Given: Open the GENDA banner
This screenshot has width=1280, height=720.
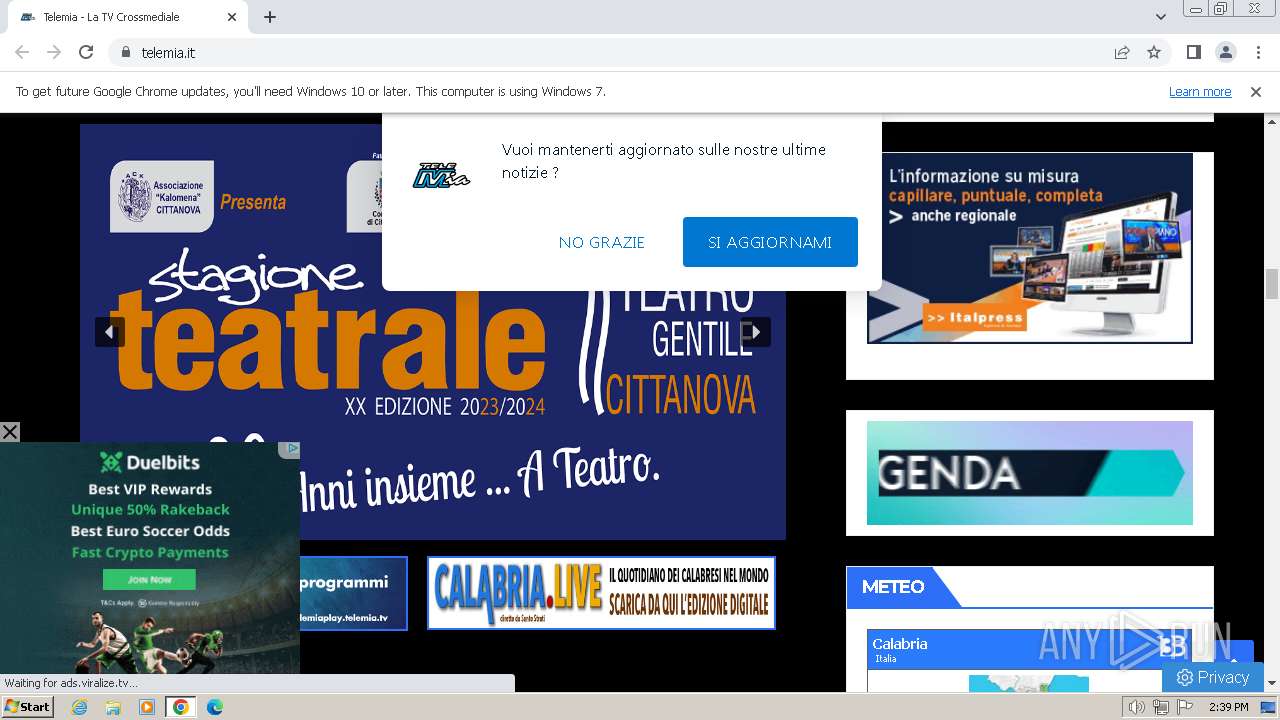Looking at the screenshot, I should pos(1030,473).
